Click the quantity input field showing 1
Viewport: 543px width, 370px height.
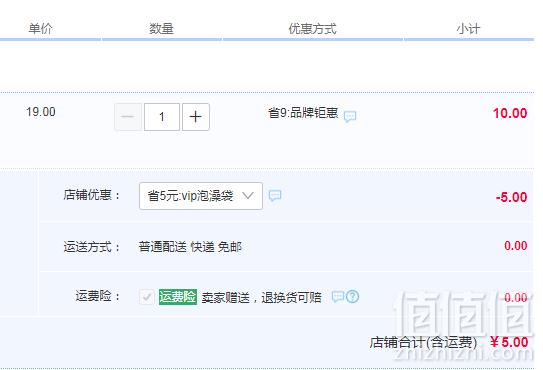tap(162, 117)
